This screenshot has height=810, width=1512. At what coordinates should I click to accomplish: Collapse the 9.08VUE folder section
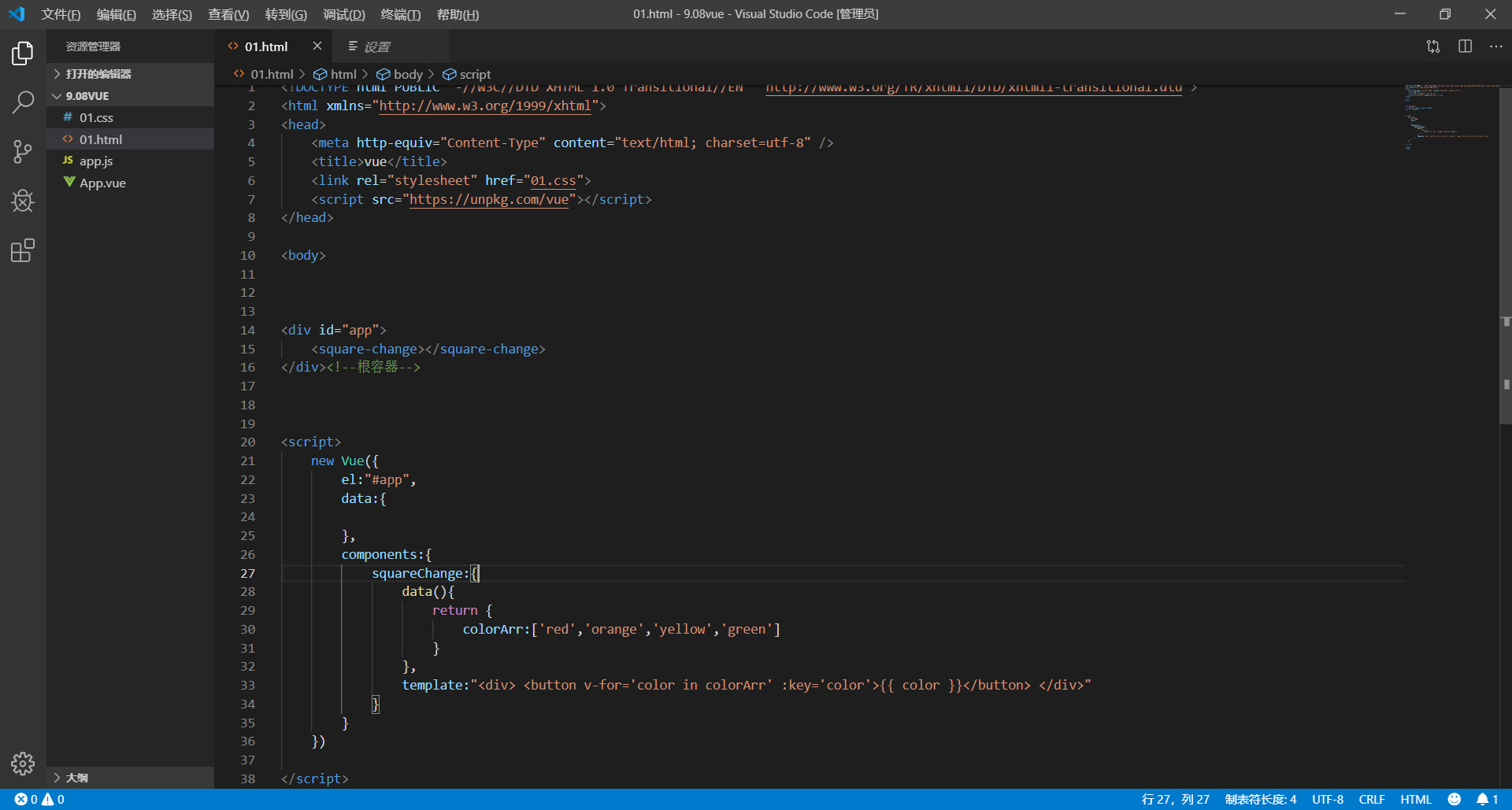(87, 96)
